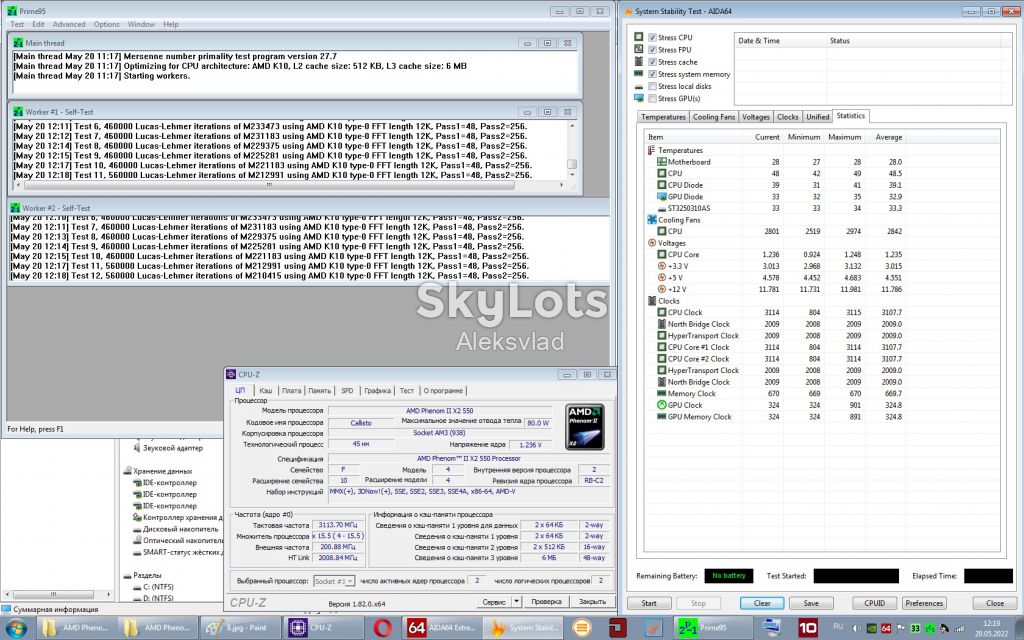Click the Worker #1 Self-Test window icon
The image size is (1024, 640).
[x=18, y=112]
